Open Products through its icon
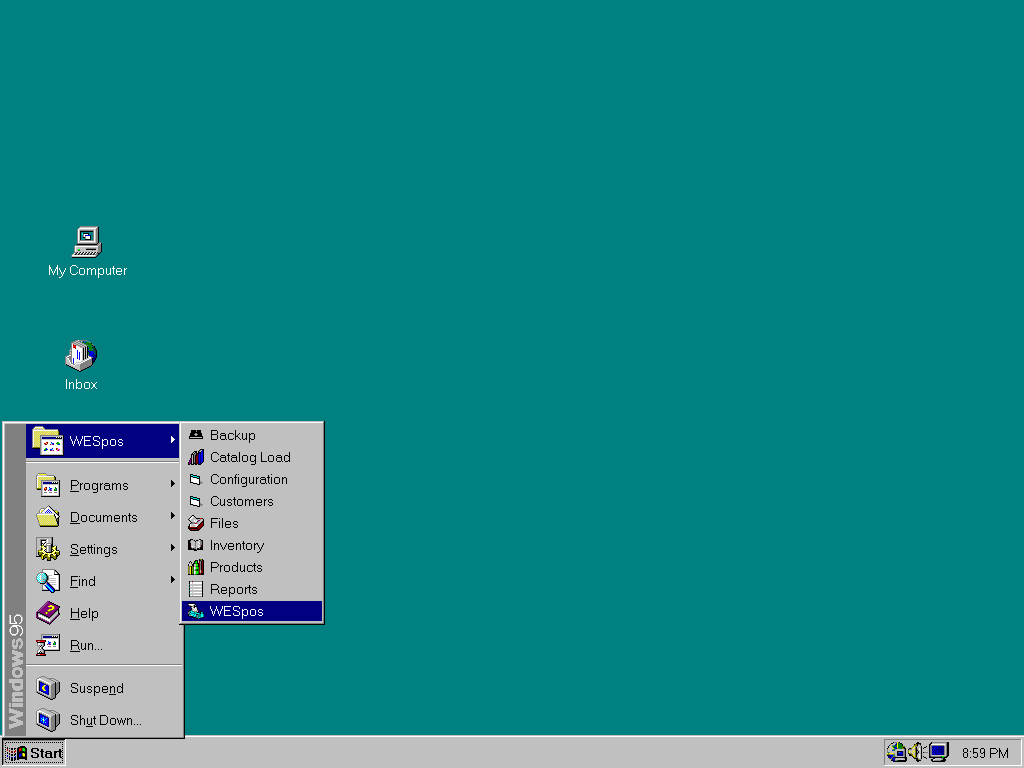Viewport: 1024px width, 768px height. click(x=196, y=567)
